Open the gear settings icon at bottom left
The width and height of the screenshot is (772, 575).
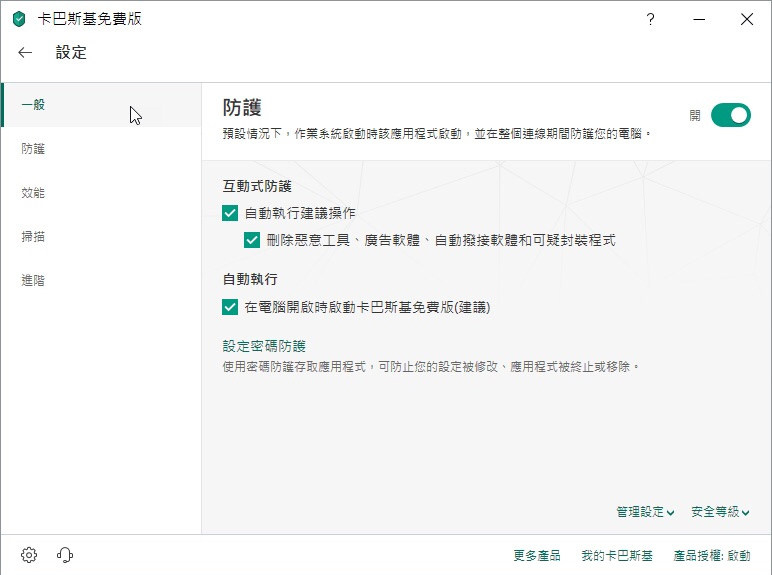(29, 555)
